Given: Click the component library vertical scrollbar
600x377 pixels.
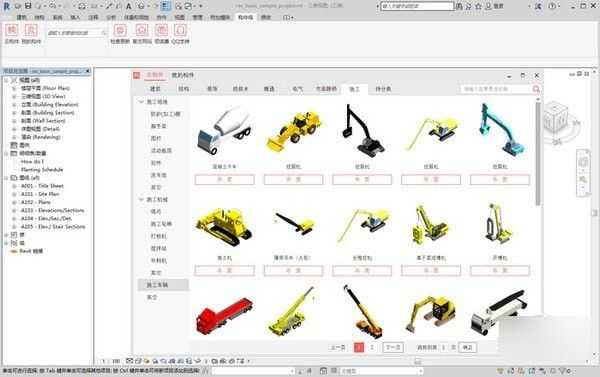Looking at the screenshot, I should [538, 153].
